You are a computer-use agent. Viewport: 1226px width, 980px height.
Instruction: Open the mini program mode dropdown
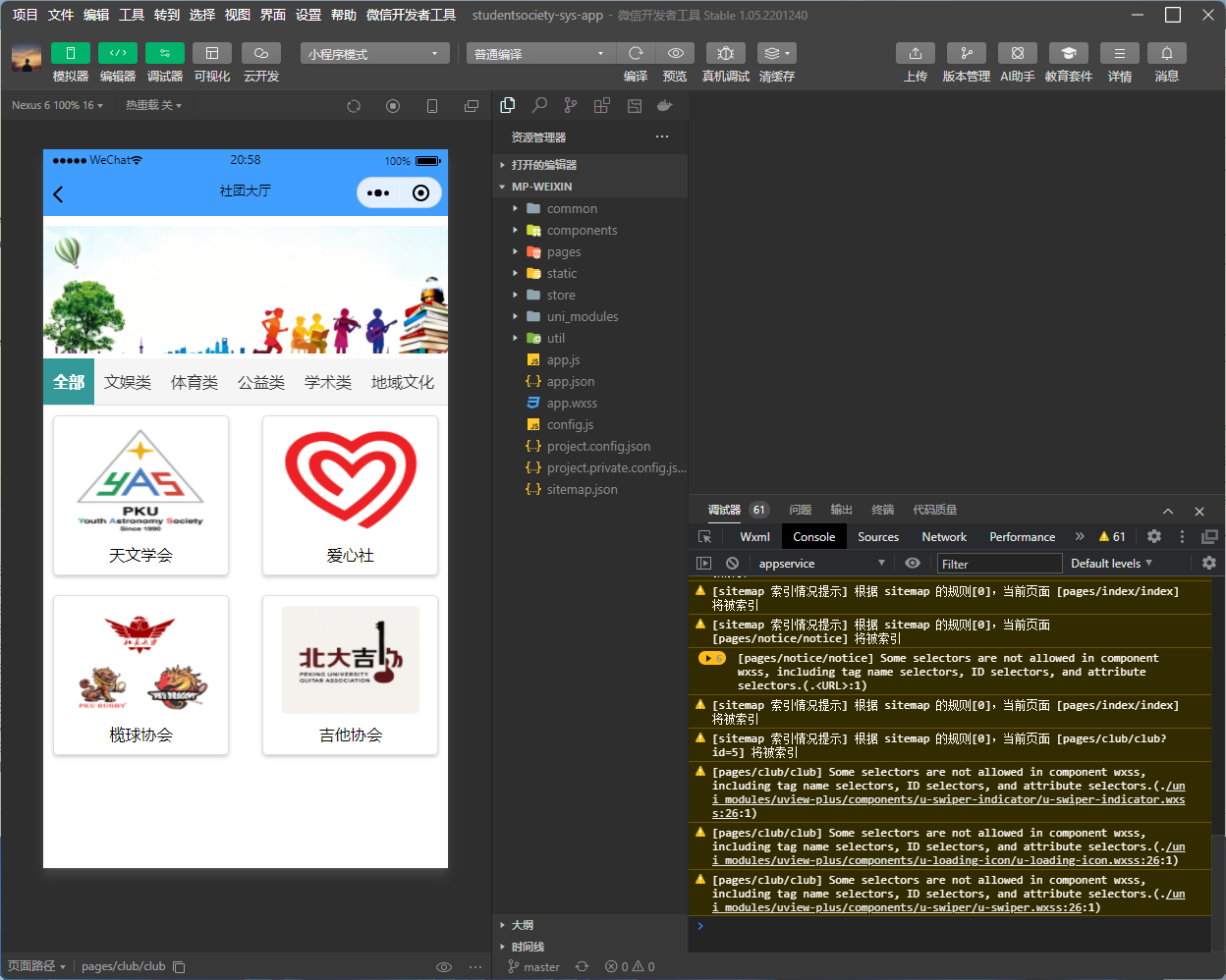coord(374,54)
